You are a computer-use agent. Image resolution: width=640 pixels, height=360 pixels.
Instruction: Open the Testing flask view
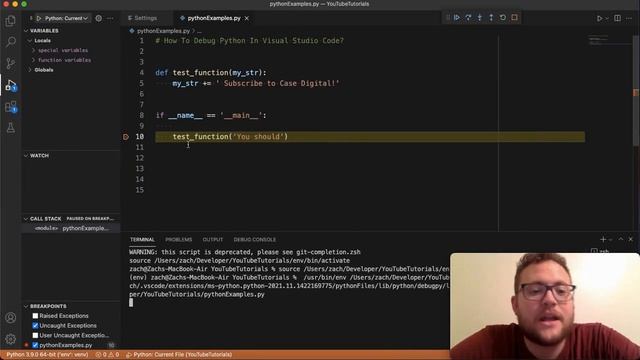point(11,128)
